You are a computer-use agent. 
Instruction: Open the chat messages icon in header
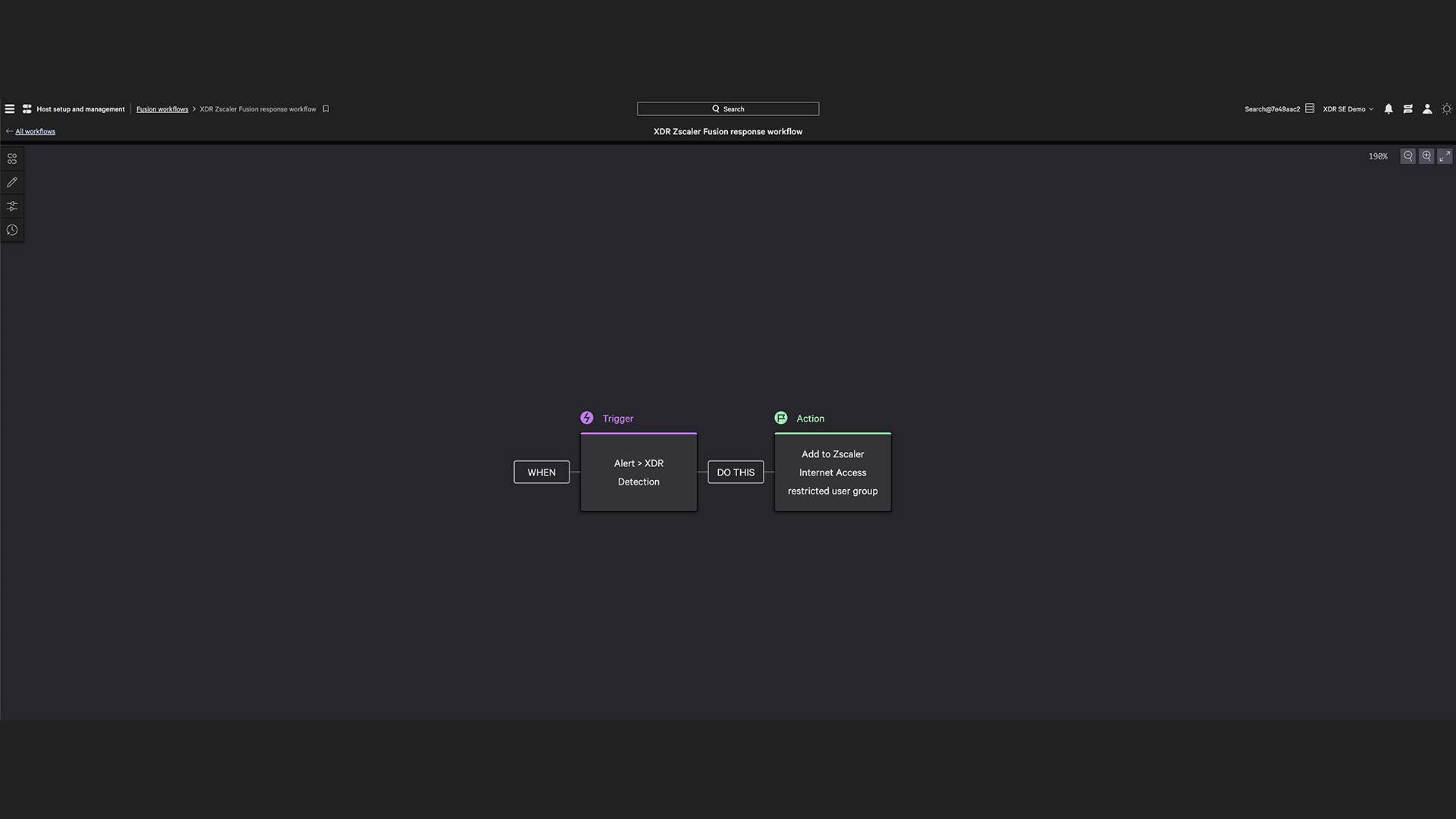point(1408,109)
